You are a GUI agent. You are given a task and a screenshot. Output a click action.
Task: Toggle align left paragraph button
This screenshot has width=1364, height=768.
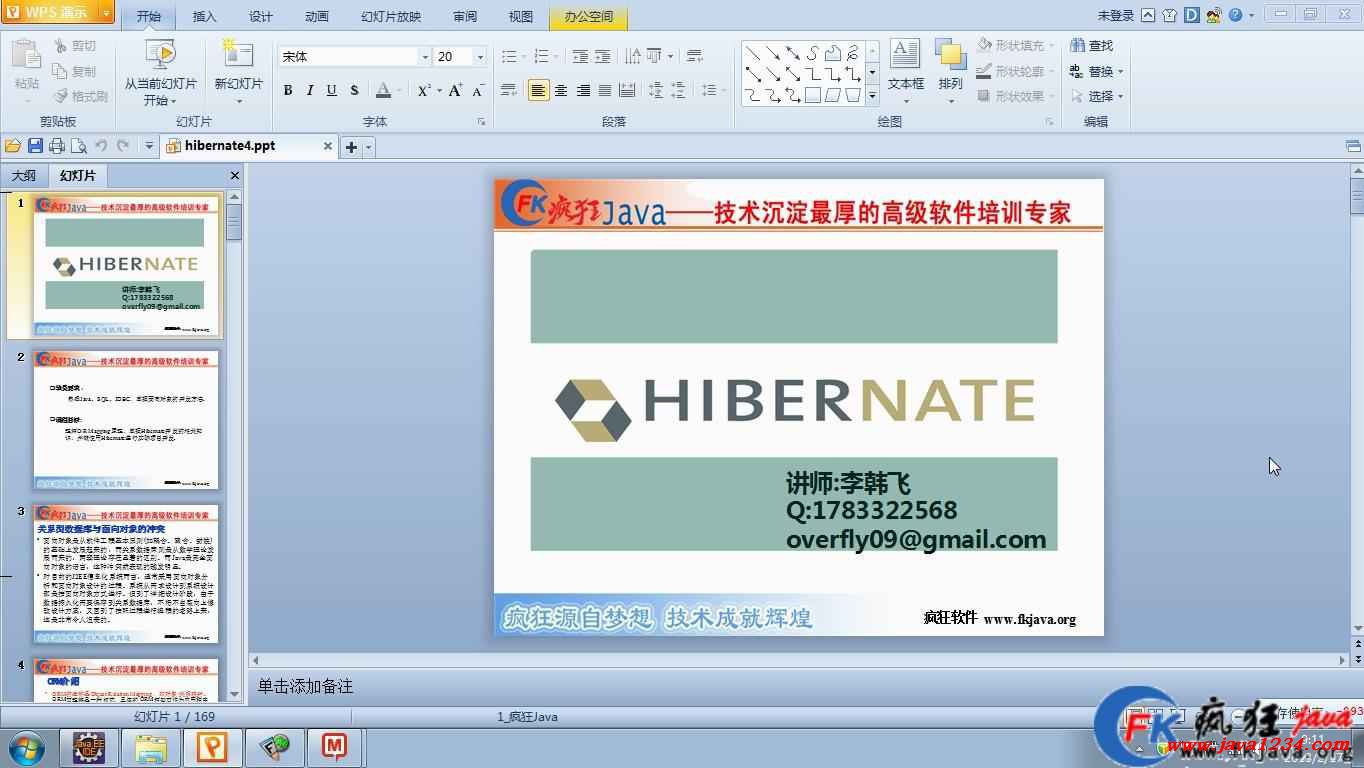[539, 90]
